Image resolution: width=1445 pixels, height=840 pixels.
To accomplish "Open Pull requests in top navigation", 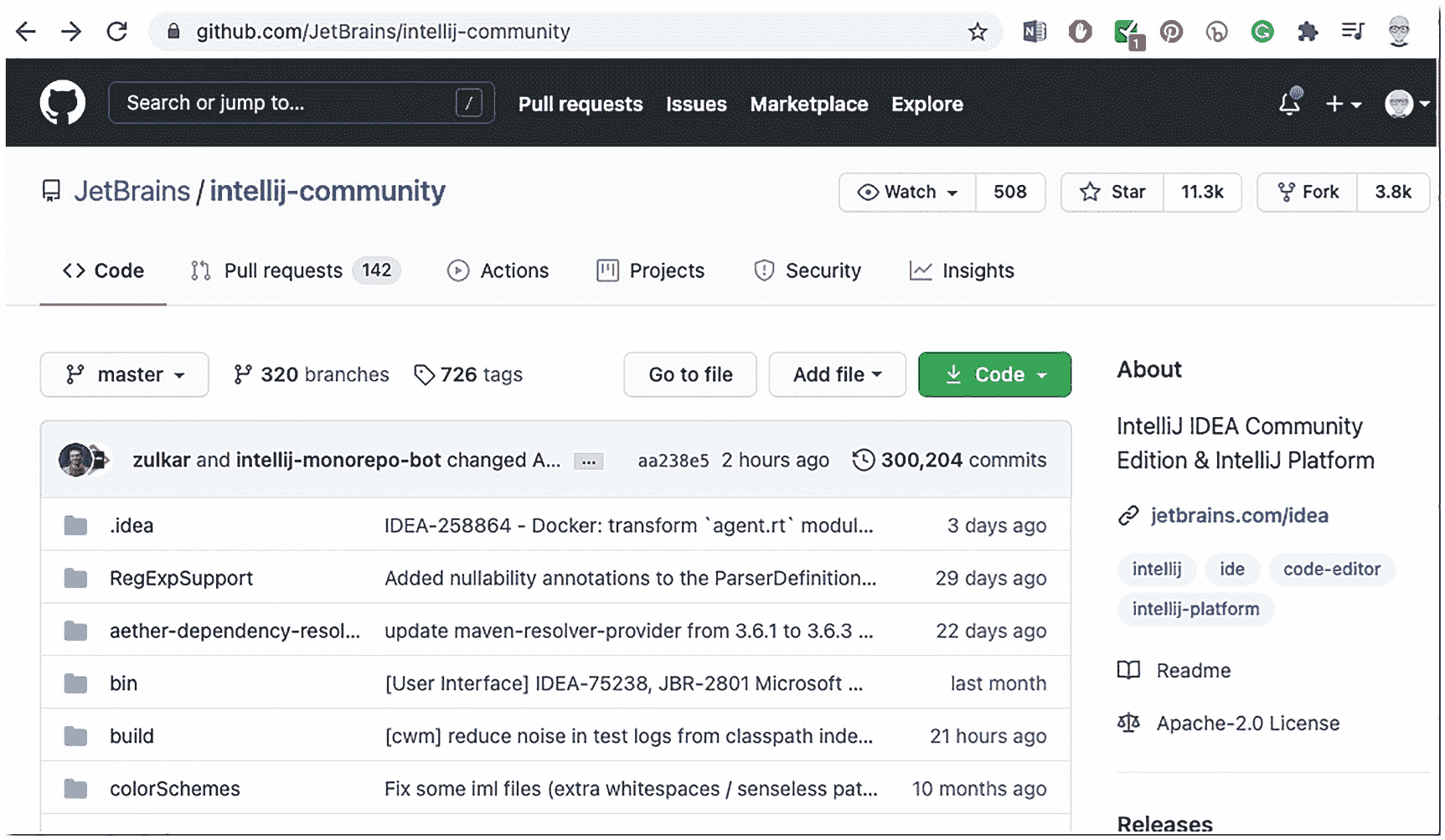I will tap(581, 104).
